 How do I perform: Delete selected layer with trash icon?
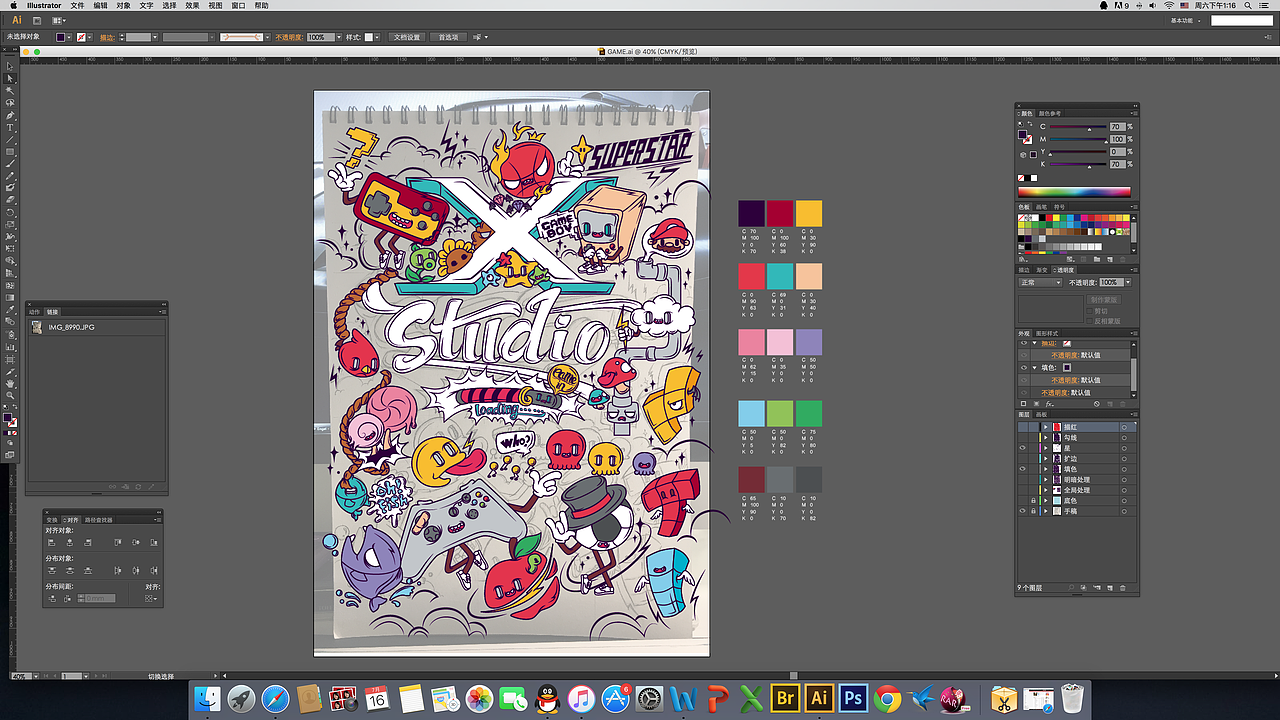[1123, 588]
